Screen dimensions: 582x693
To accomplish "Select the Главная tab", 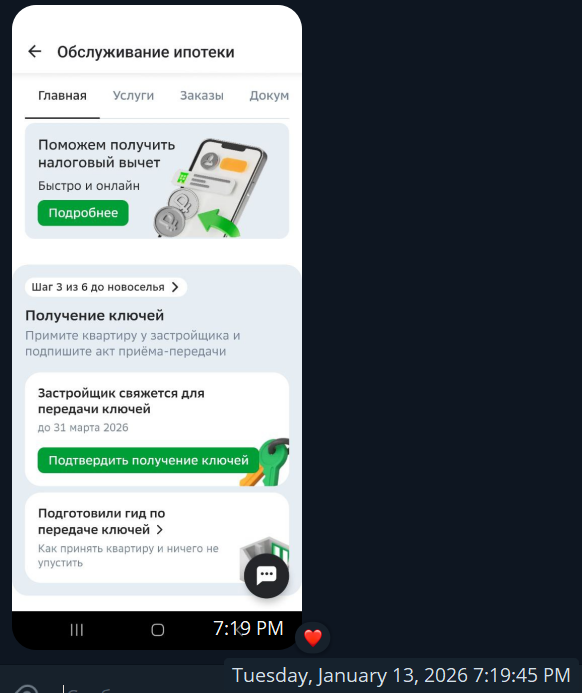I will pos(62,95).
